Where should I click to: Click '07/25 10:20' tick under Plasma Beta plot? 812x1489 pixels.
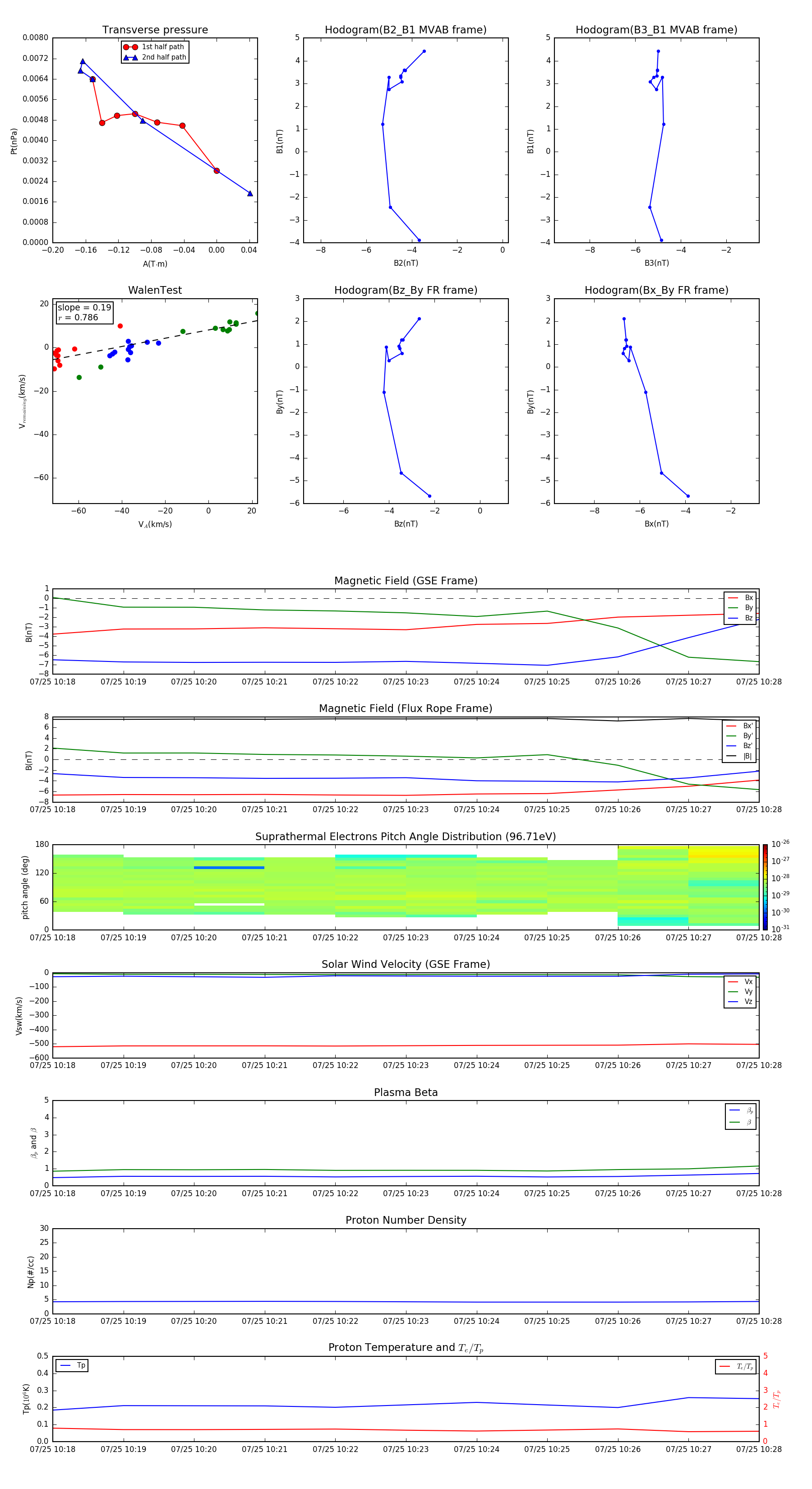[x=194, y=1193]
